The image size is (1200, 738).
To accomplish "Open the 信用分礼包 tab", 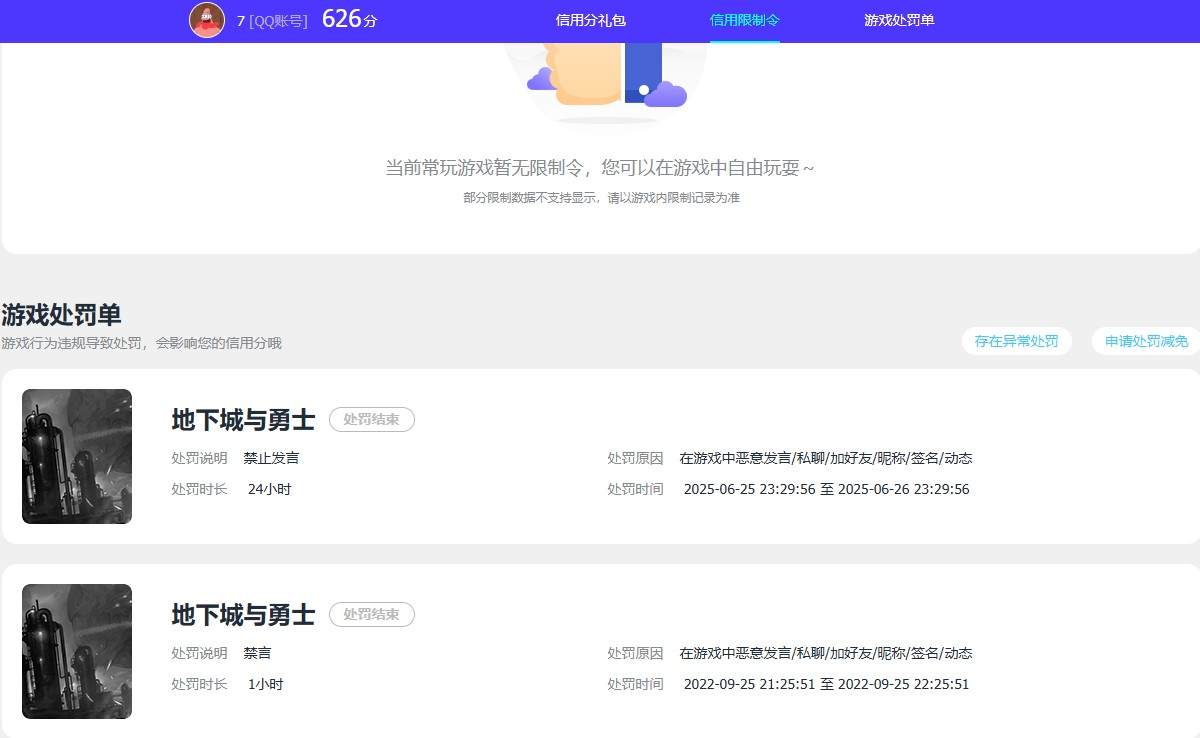I will click(591, 20).
